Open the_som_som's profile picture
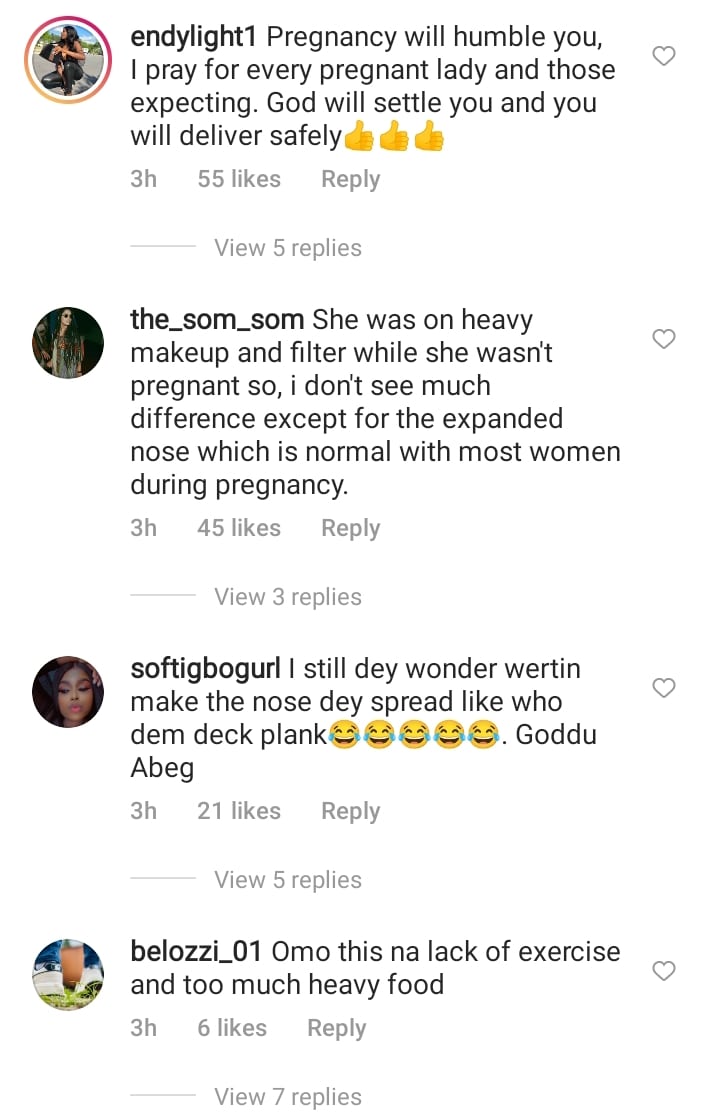 [x=68, y=343]
